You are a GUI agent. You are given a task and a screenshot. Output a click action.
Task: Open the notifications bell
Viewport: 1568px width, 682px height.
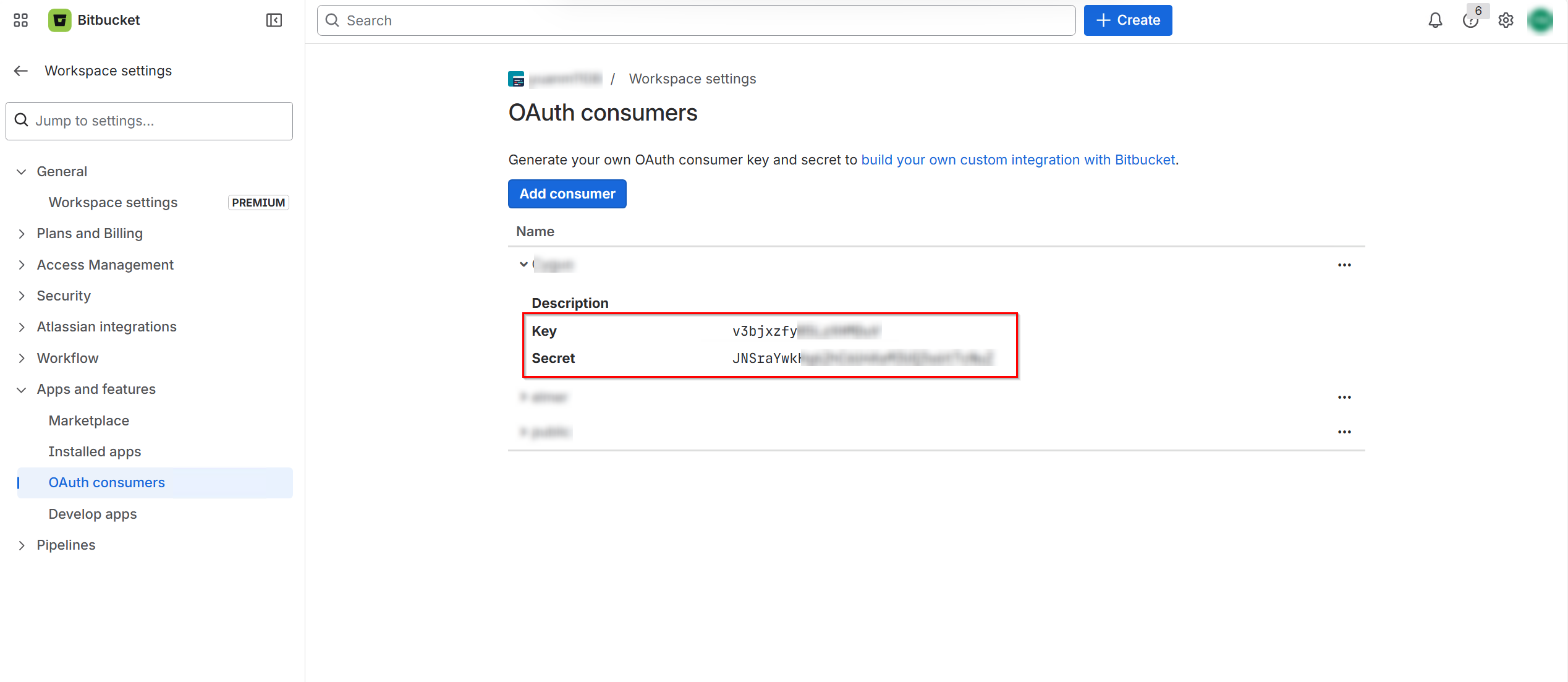pos(1435,20)
